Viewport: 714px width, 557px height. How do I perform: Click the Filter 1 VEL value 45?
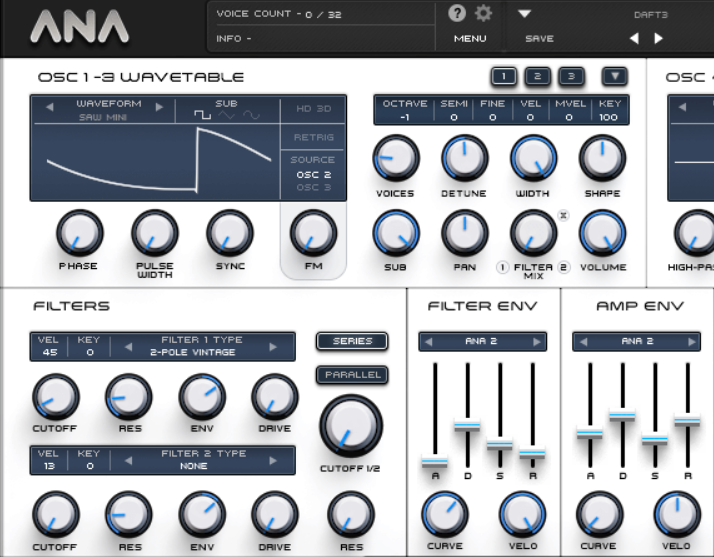click(x=49, y=352)
